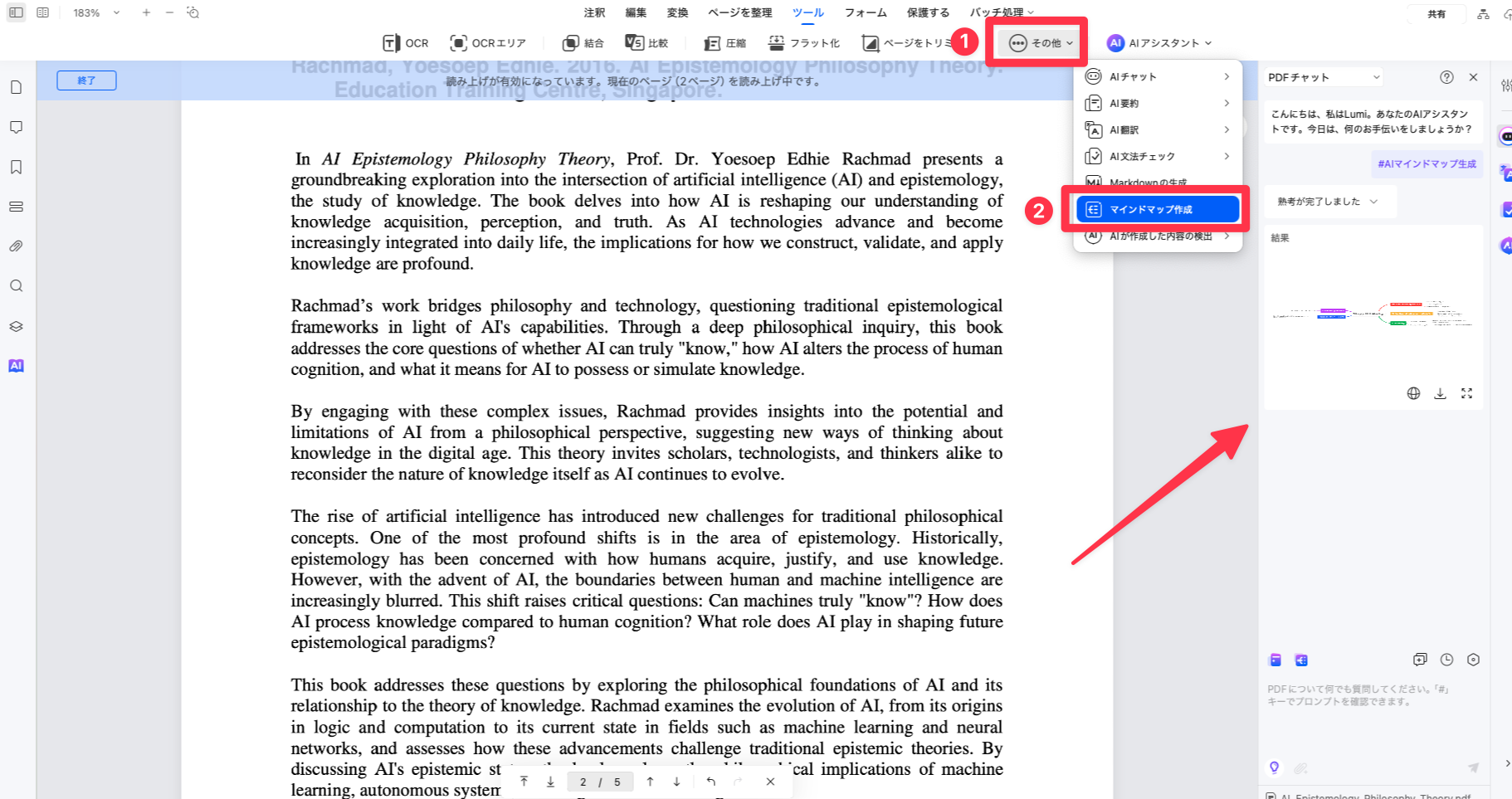Click the OCR tool icon

391,43
